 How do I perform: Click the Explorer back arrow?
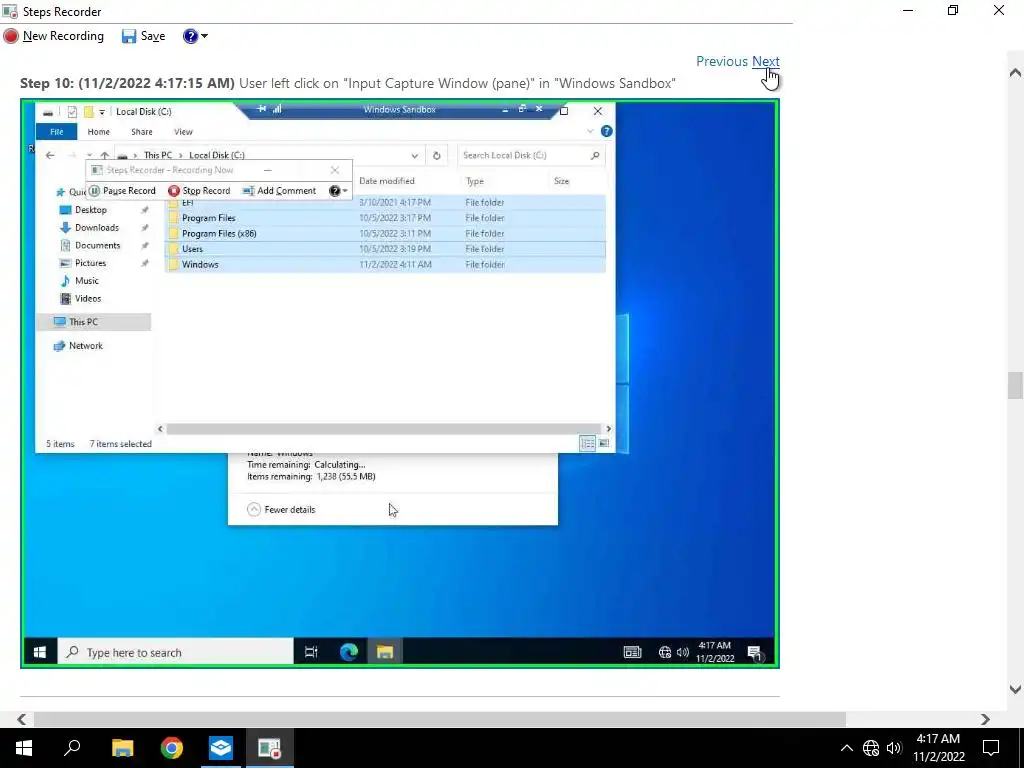pyautogui.click(x=50, y=155)
